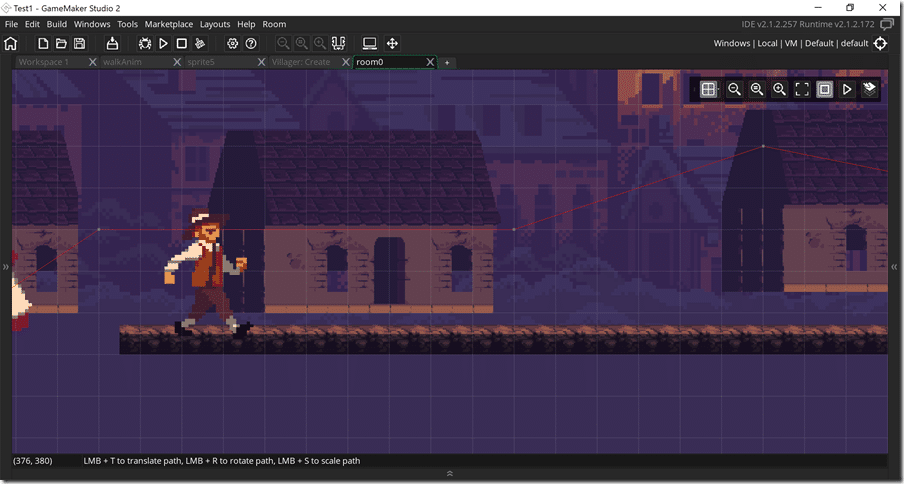Open the Layouts menu
Screen dimensions: 904x484
(x=214, y=24)
